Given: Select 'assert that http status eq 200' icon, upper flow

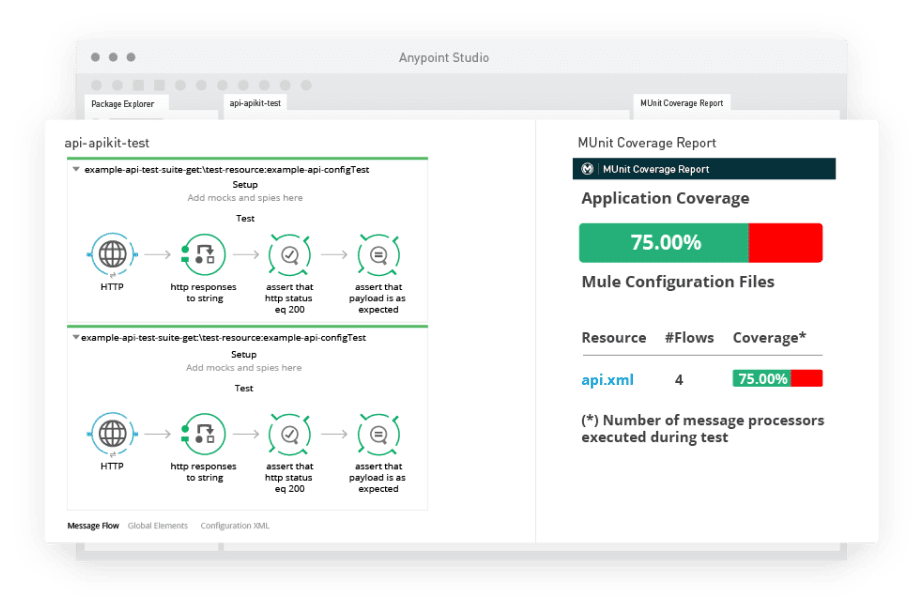Looking at the screenshot, I should pyautogui.click(x=289, y=254).
